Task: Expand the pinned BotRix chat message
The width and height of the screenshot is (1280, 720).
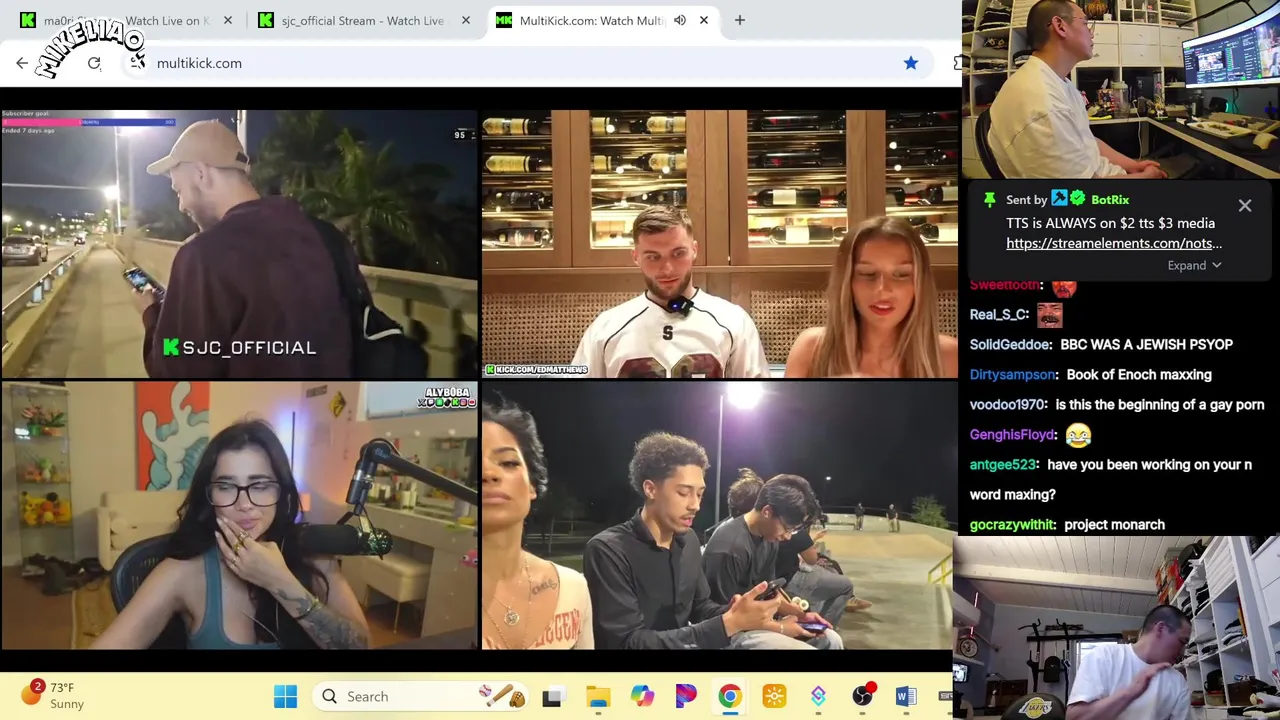Action: [1194, 265]
